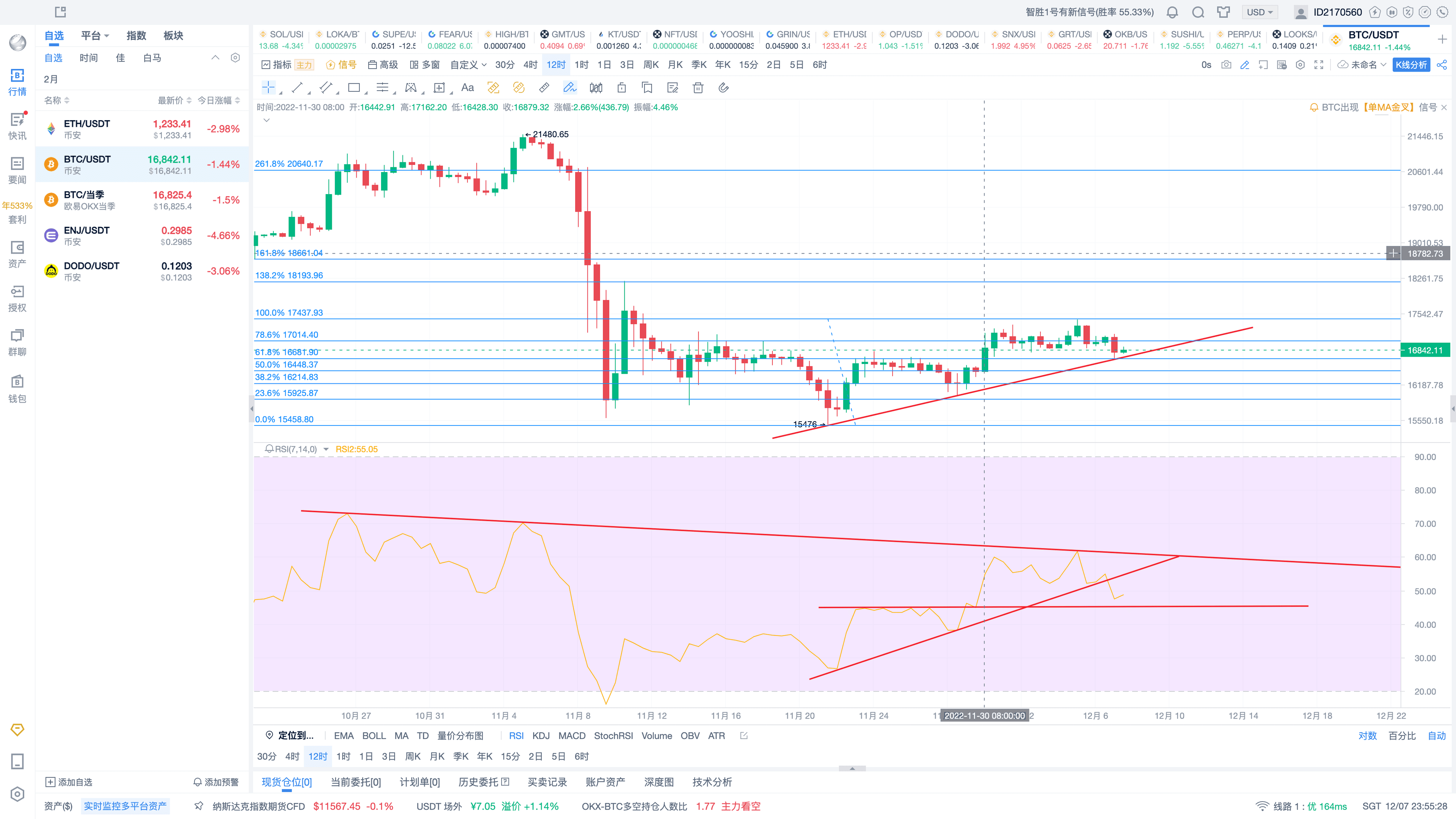Collapse the watchlist group with up chevron
Viewport: 1456px width, 819px height.
215,58
